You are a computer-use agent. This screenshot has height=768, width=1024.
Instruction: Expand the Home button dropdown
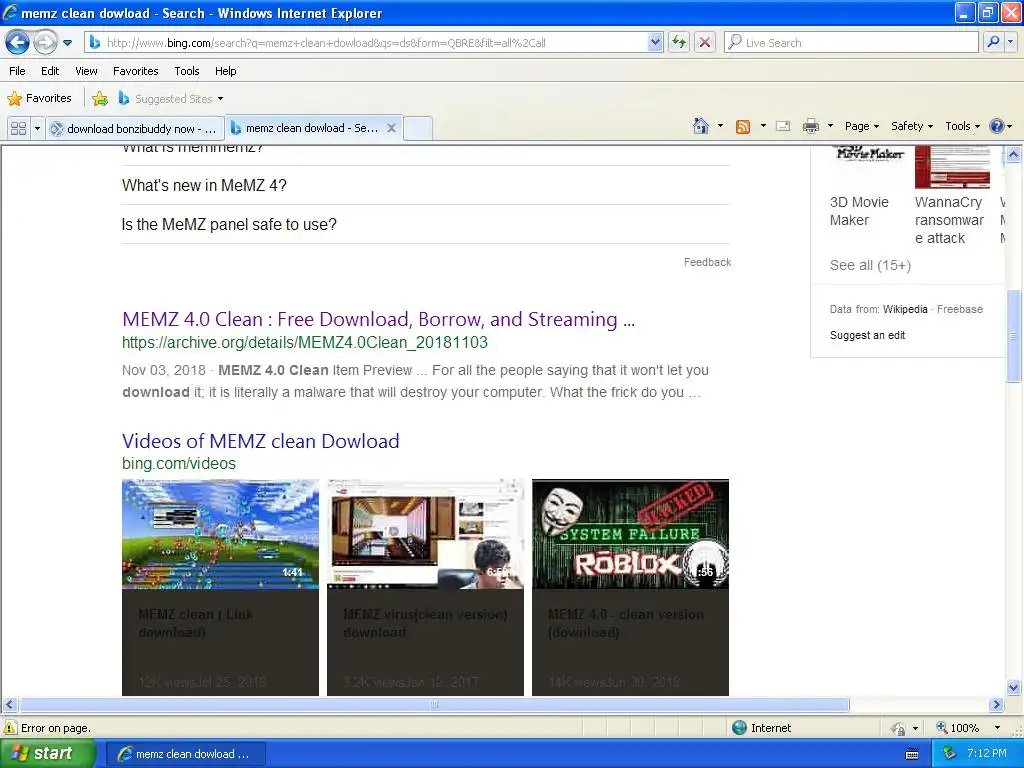click(720, 126)
